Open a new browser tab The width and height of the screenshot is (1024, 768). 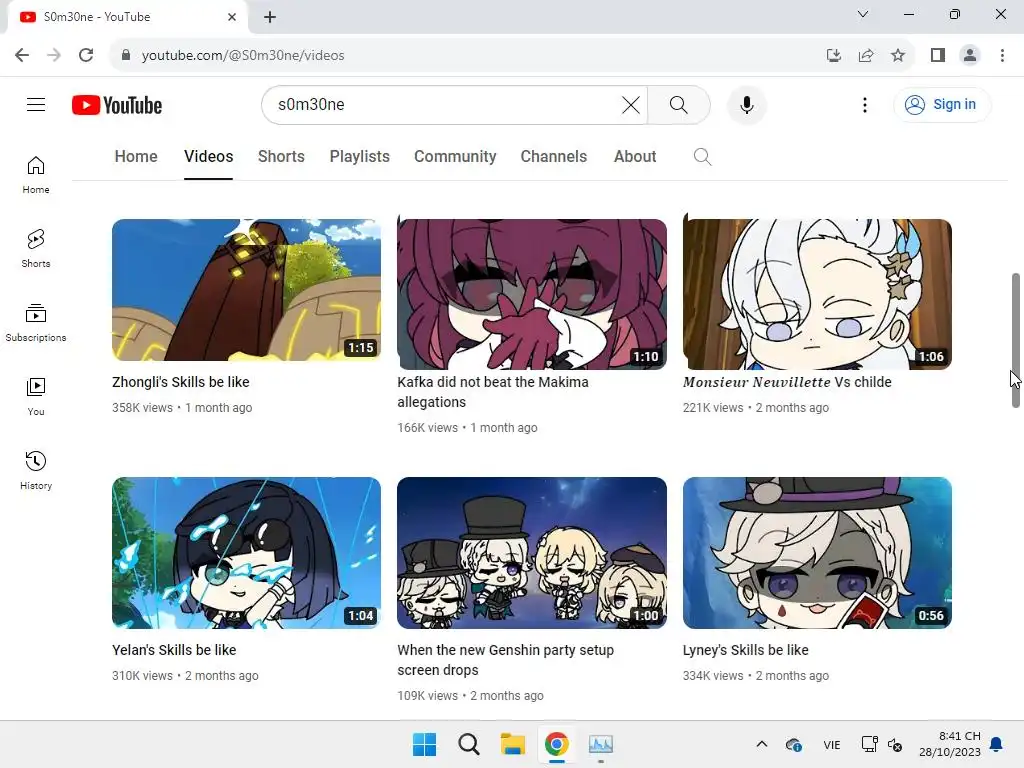[x=270, y=17]
